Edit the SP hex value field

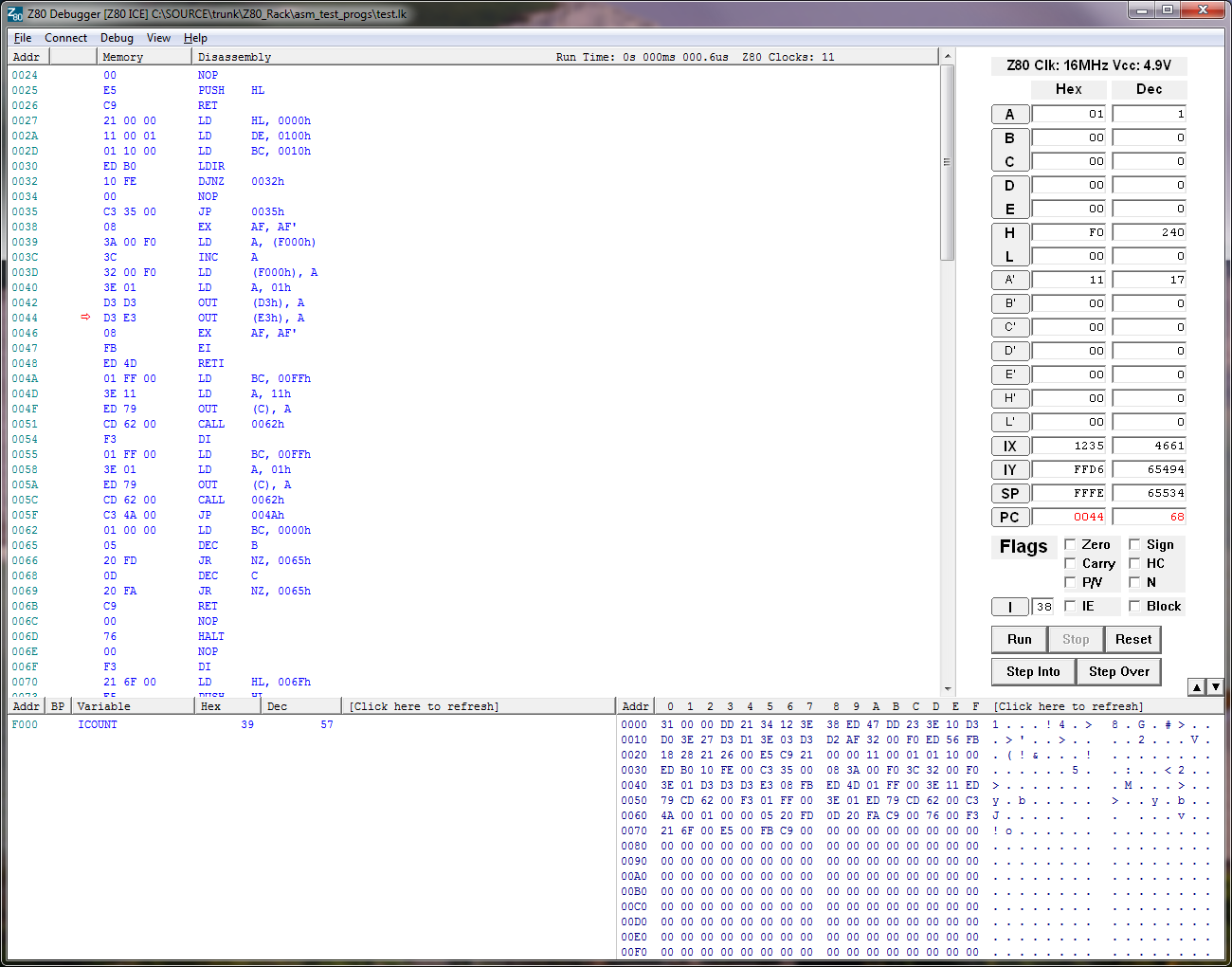coord(1069,493)
